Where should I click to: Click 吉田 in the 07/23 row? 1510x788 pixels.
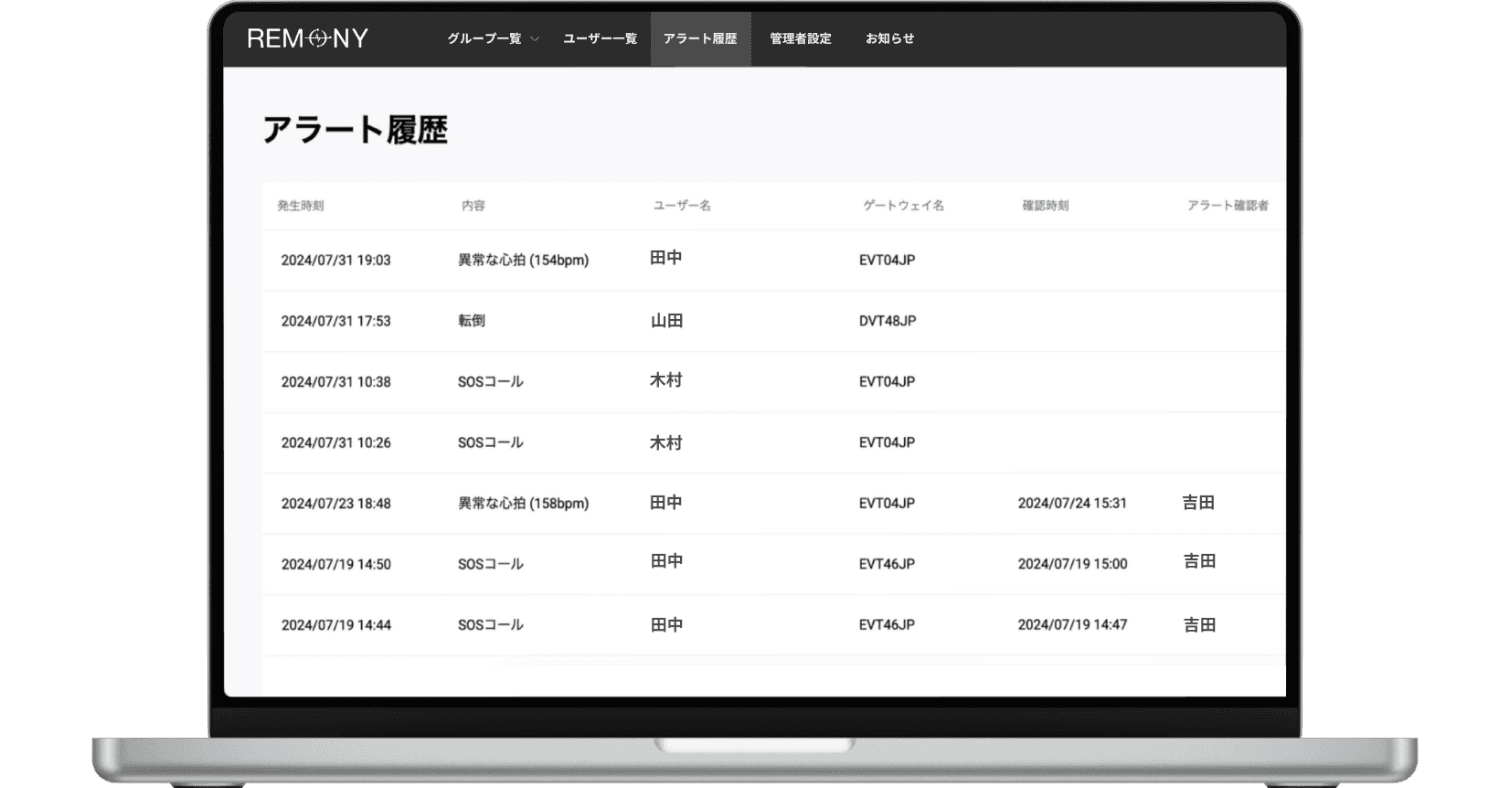pos(1199,502)
